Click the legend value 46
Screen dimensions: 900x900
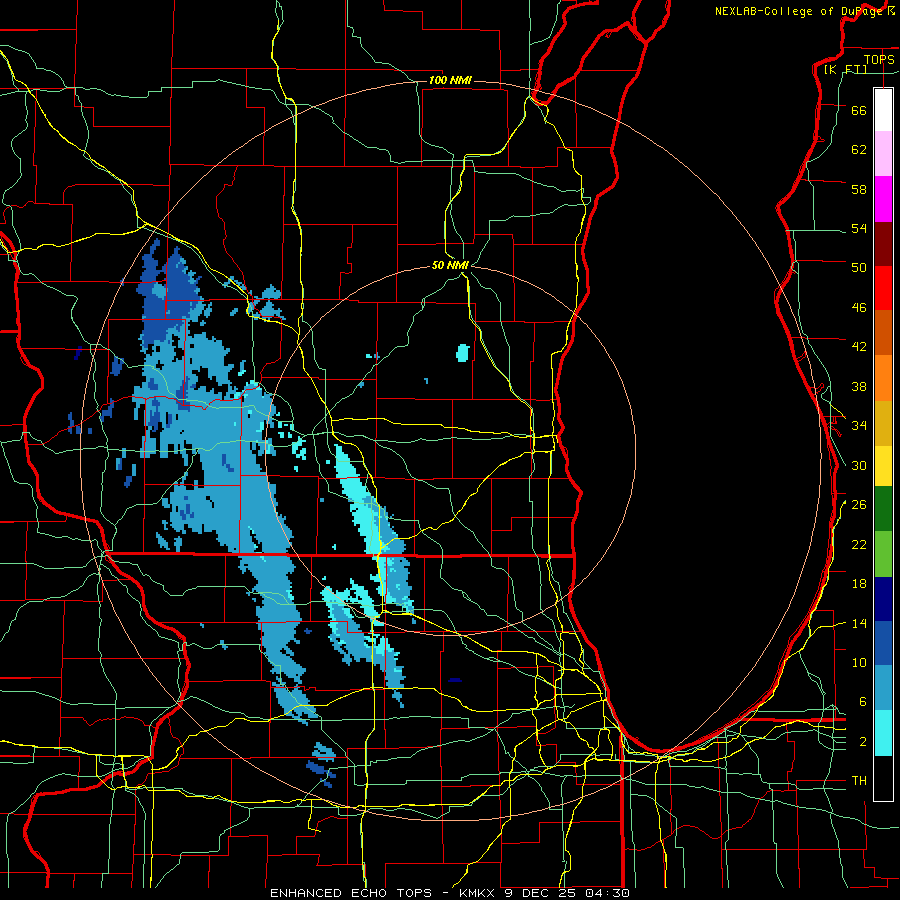click(x=859, y=308)
